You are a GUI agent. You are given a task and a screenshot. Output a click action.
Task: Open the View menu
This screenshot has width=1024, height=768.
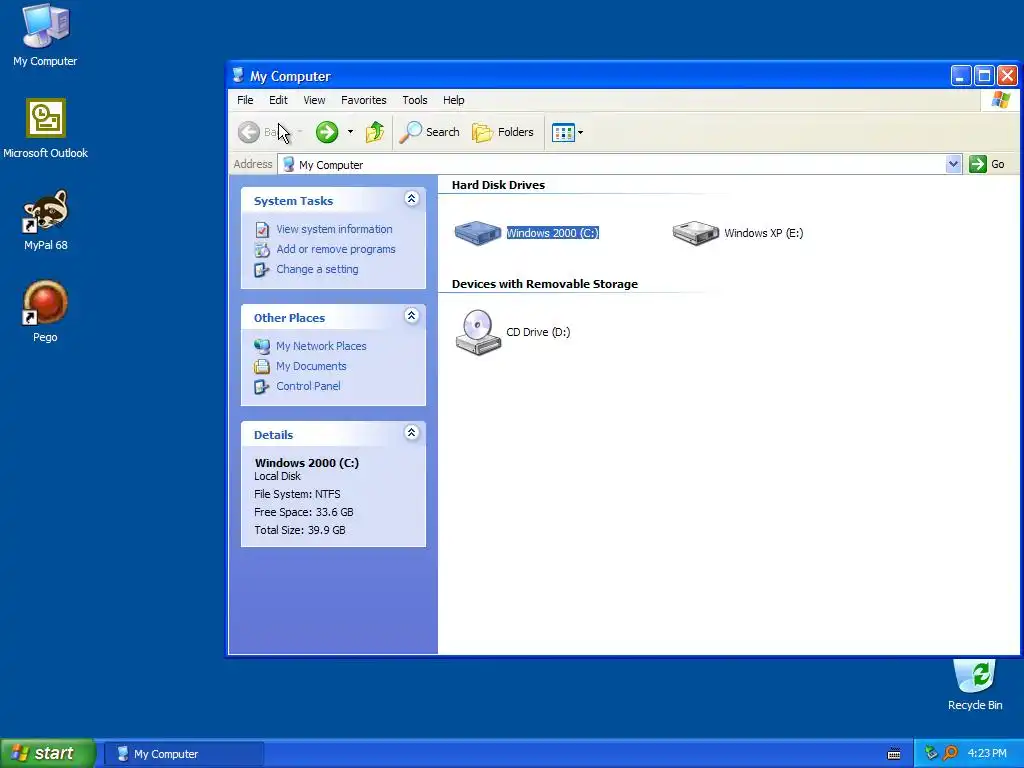(x=314, y=100)
